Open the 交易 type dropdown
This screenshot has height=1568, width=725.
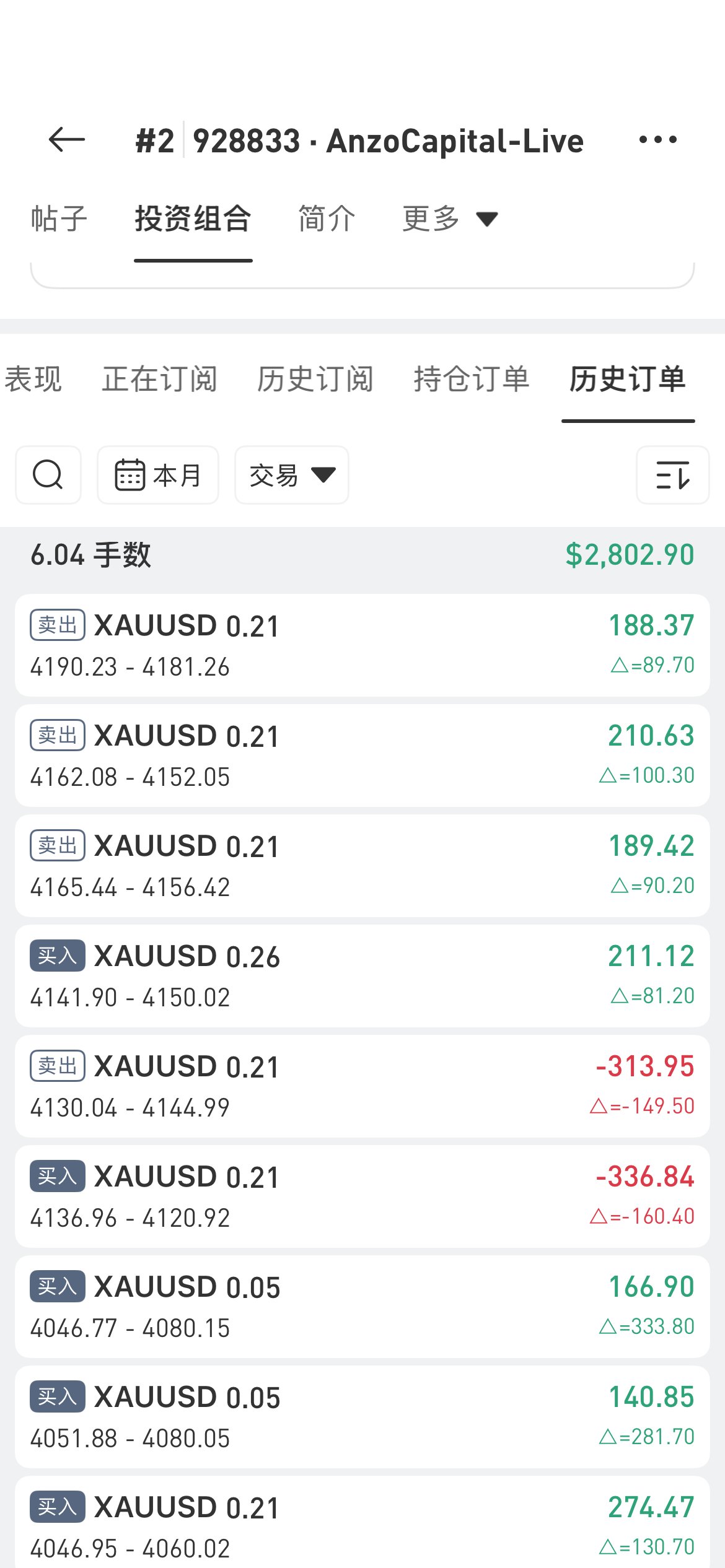[292, 475]
